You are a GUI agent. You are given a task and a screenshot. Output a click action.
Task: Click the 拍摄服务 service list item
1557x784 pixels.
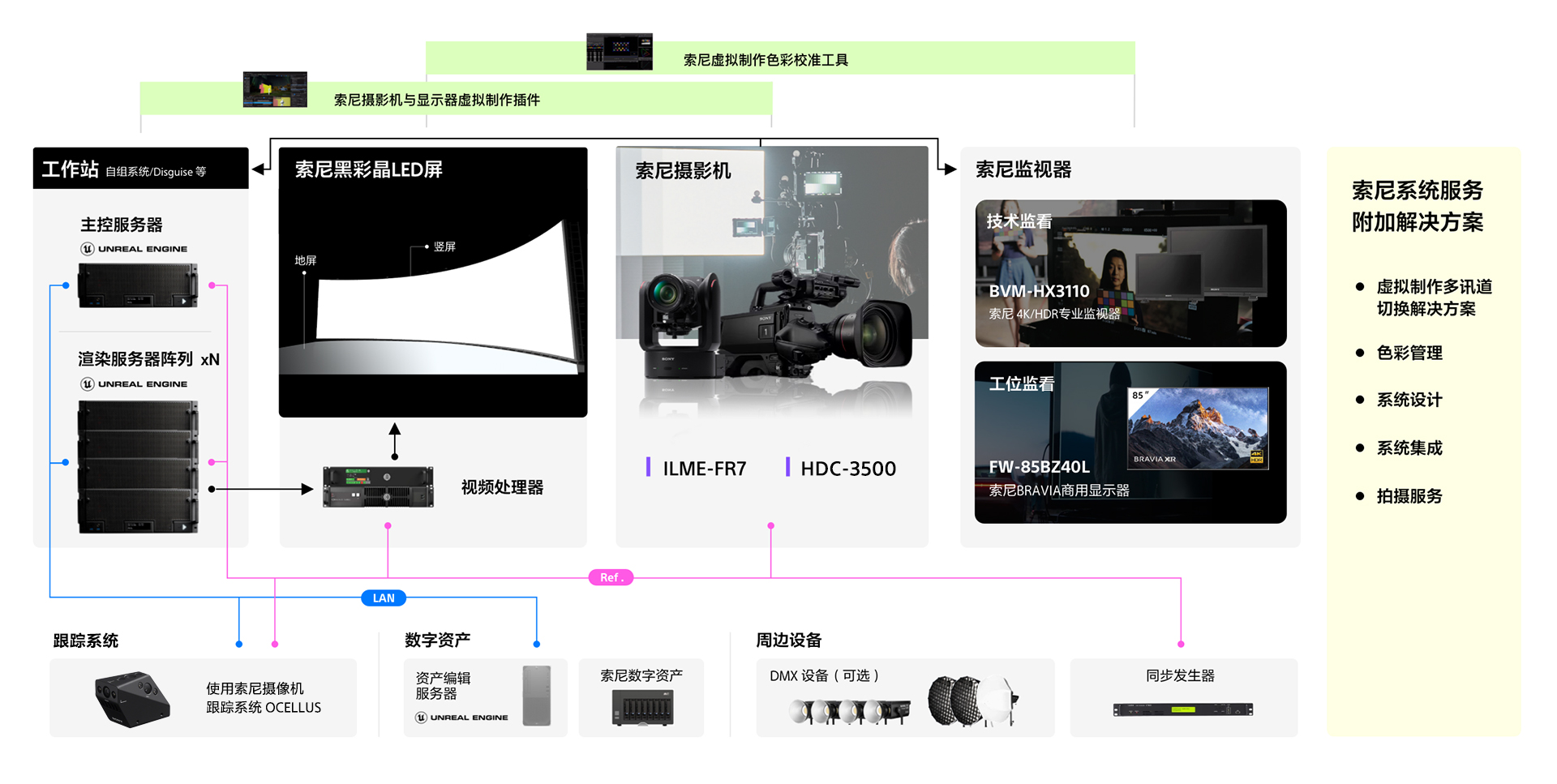click(1409, 496)
